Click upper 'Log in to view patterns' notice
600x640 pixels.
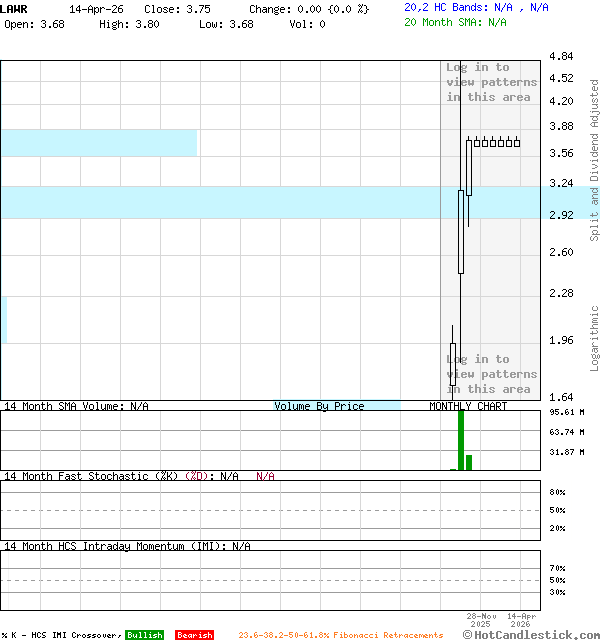491,82
